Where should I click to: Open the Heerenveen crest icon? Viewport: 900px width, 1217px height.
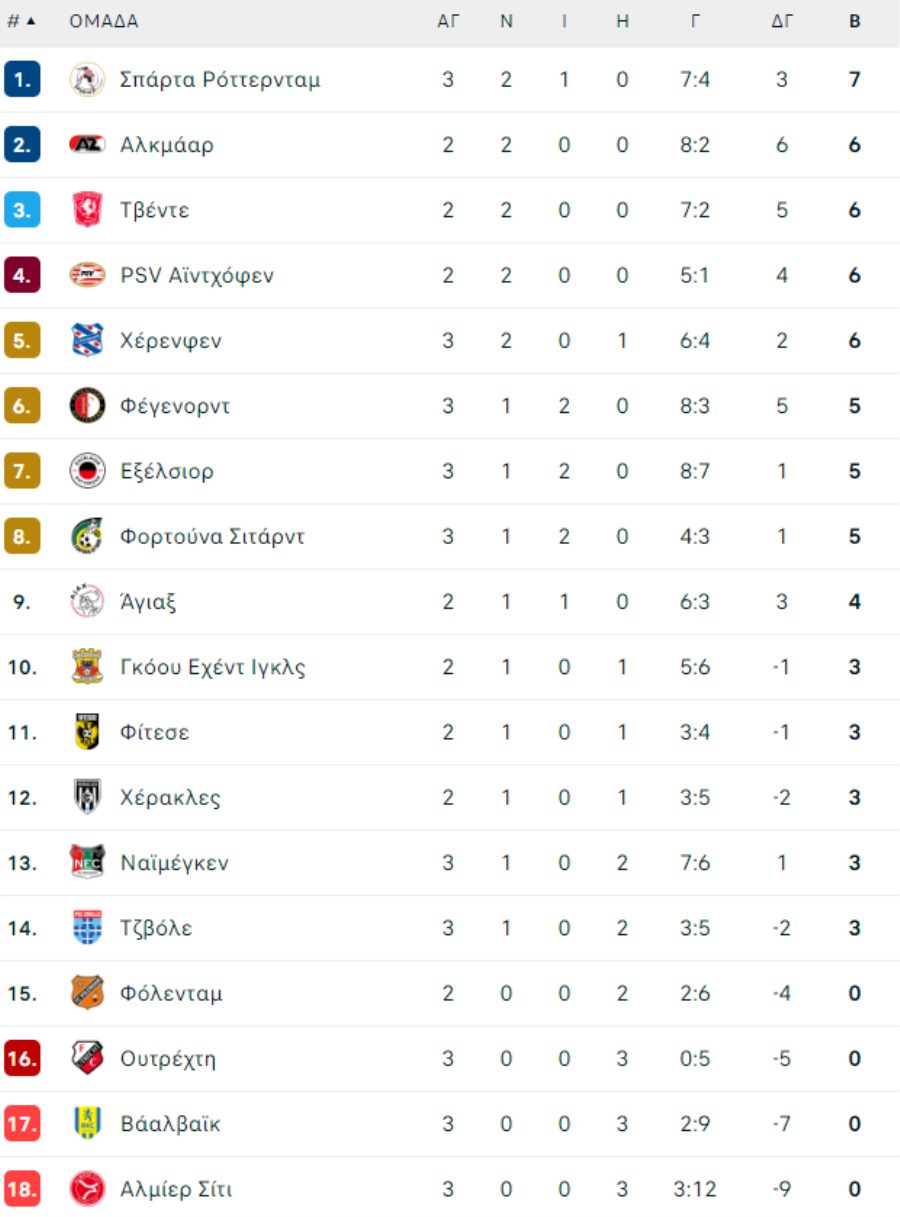87,341
